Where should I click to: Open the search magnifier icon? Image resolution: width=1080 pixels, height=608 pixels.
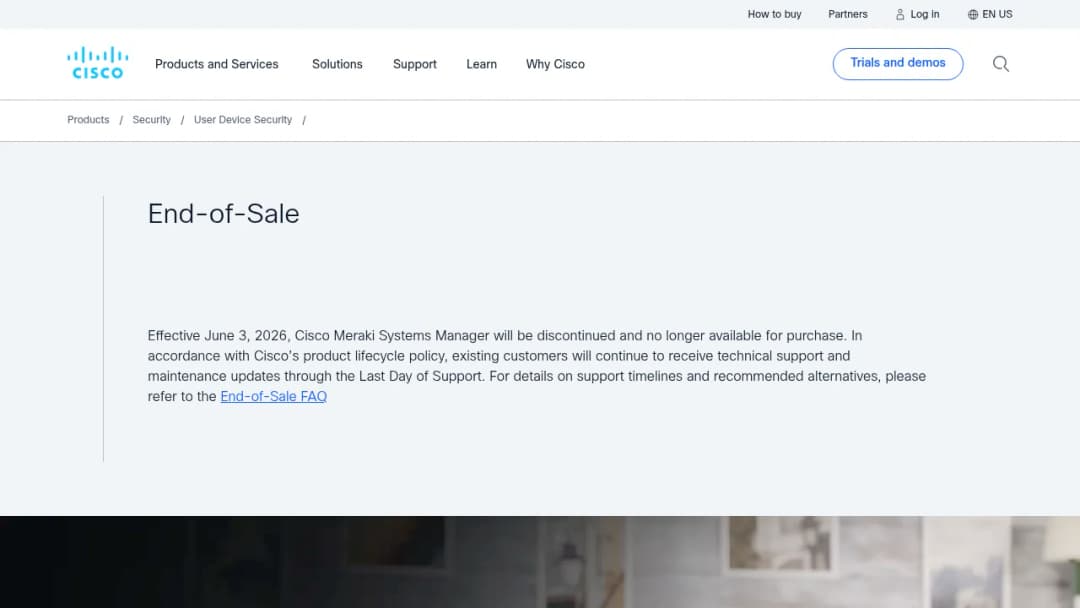(1001, 64)
